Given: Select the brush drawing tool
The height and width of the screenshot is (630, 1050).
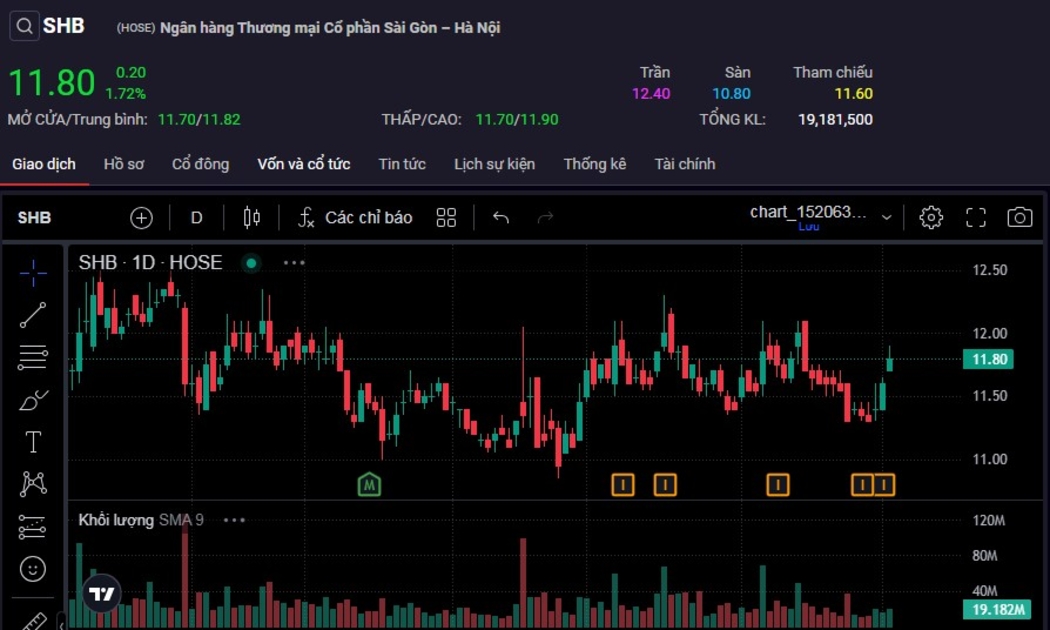Looking at the screenshot, I should [x=33, y=400].
